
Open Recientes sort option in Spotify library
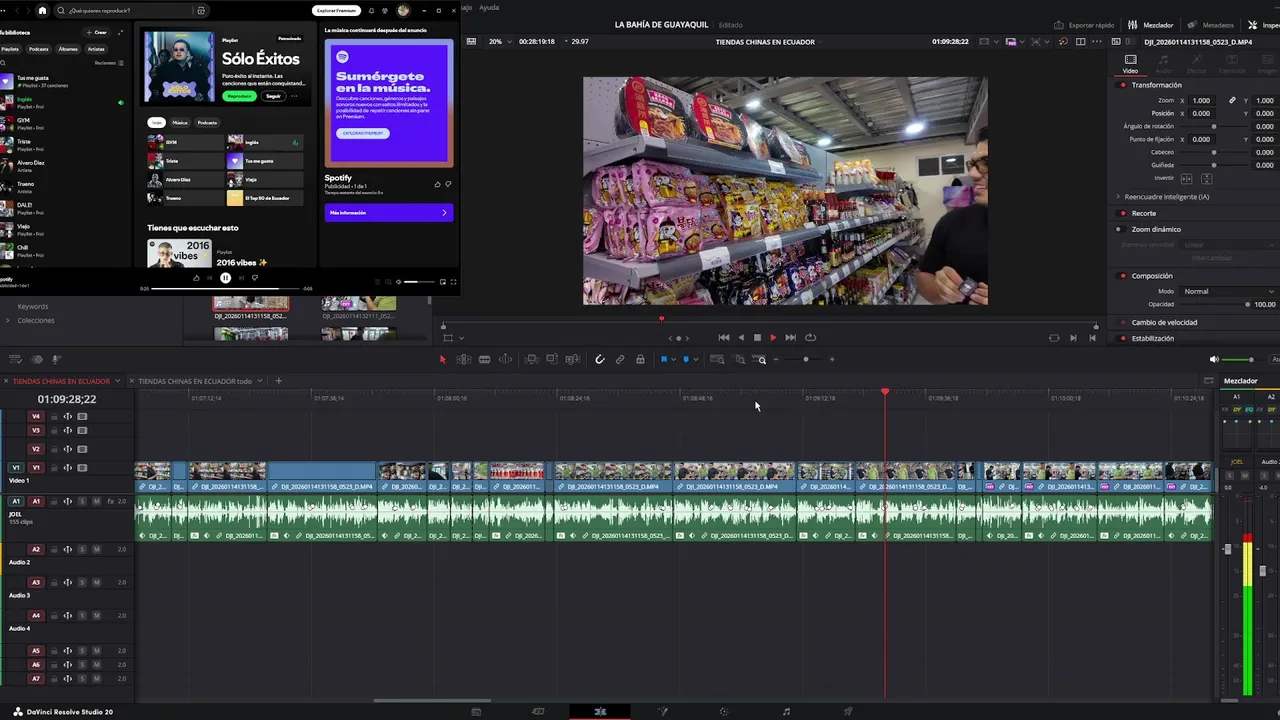click(108, 63)
